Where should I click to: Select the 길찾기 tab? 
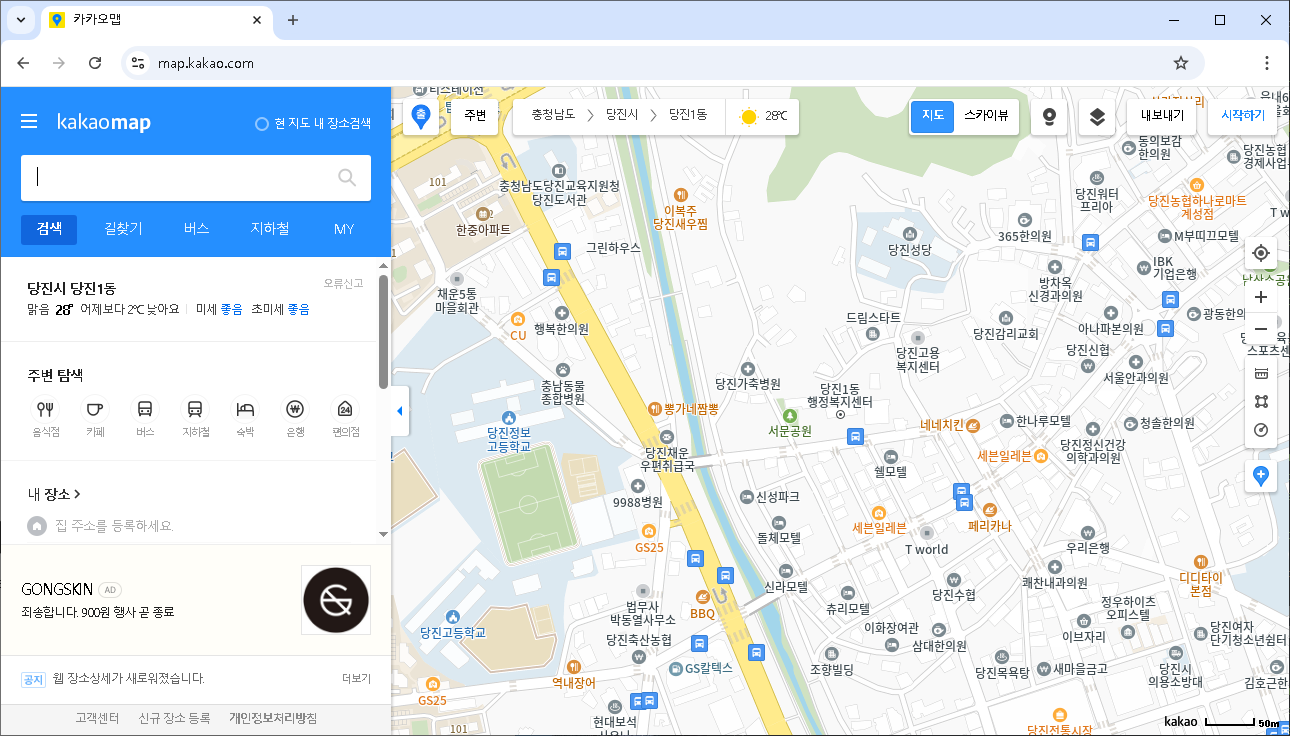click(x=123, y=229)
